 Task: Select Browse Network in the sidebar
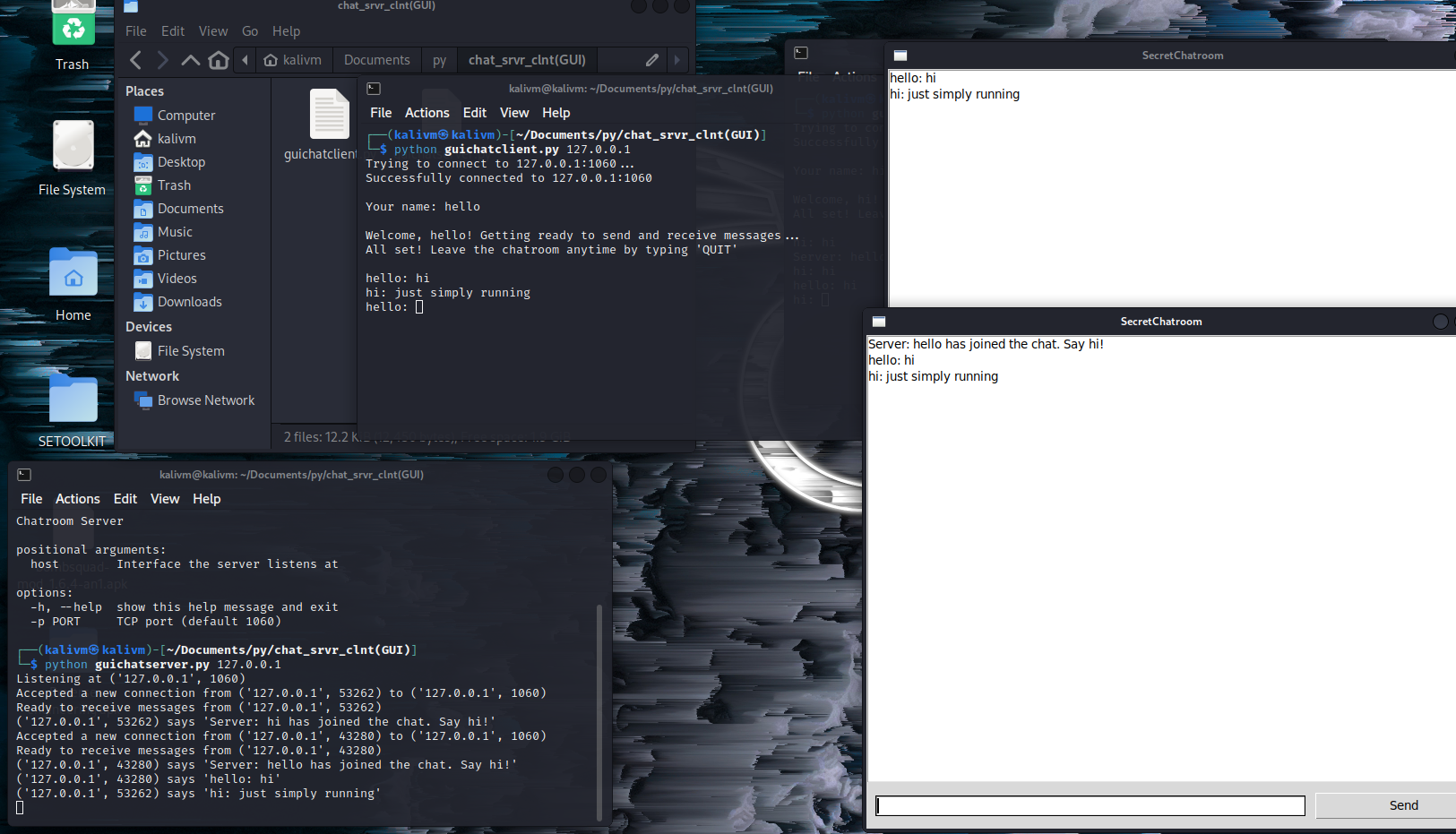point(204,400)
